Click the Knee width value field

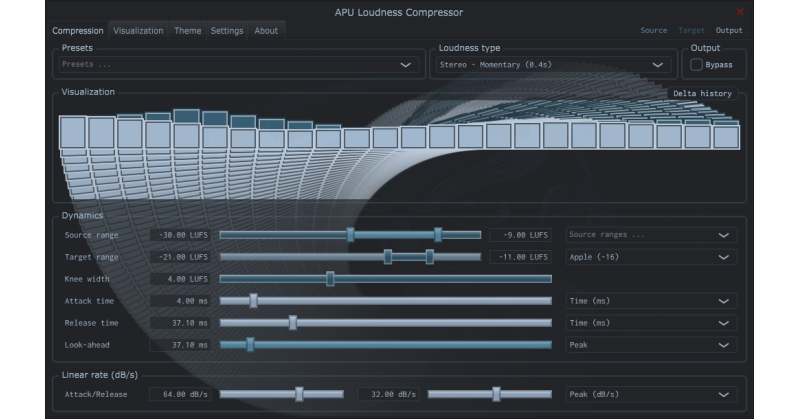click(181, 279)
